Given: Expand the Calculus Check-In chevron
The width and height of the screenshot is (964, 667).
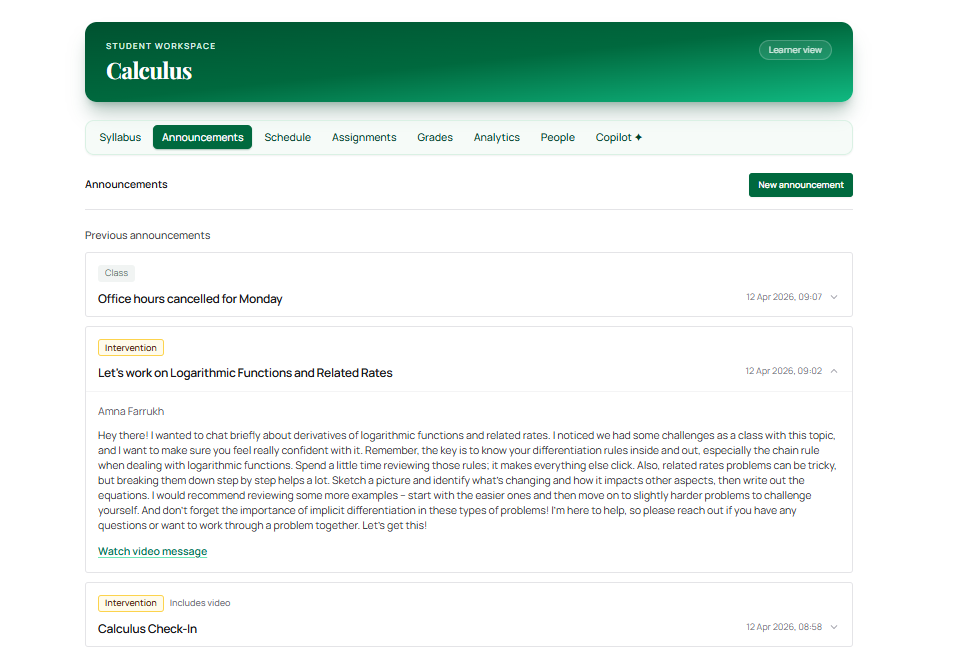Looking at the screenshot, I should [x=834, y=627].
